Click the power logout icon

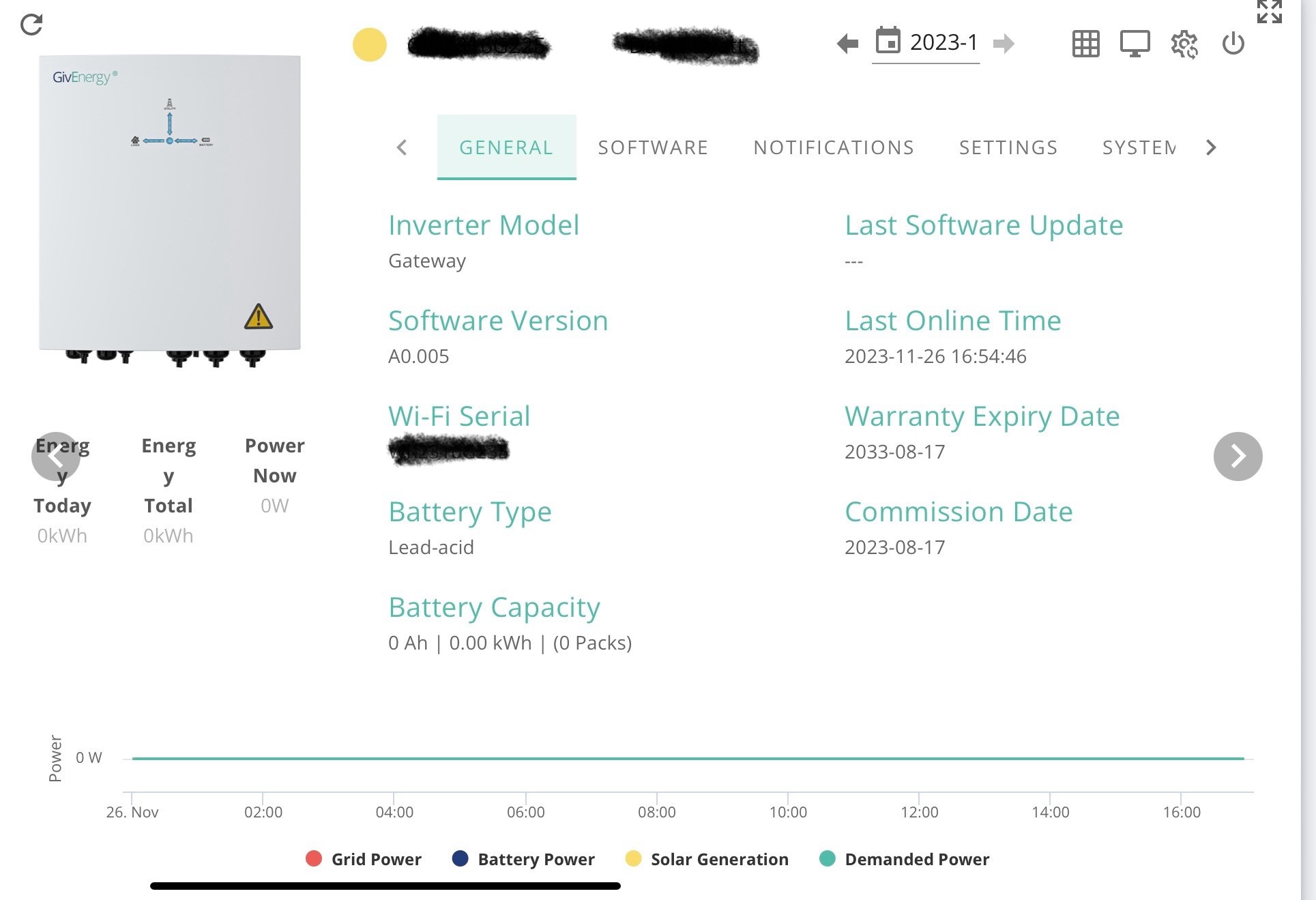pyautogui.click(x=1233, y=44)
